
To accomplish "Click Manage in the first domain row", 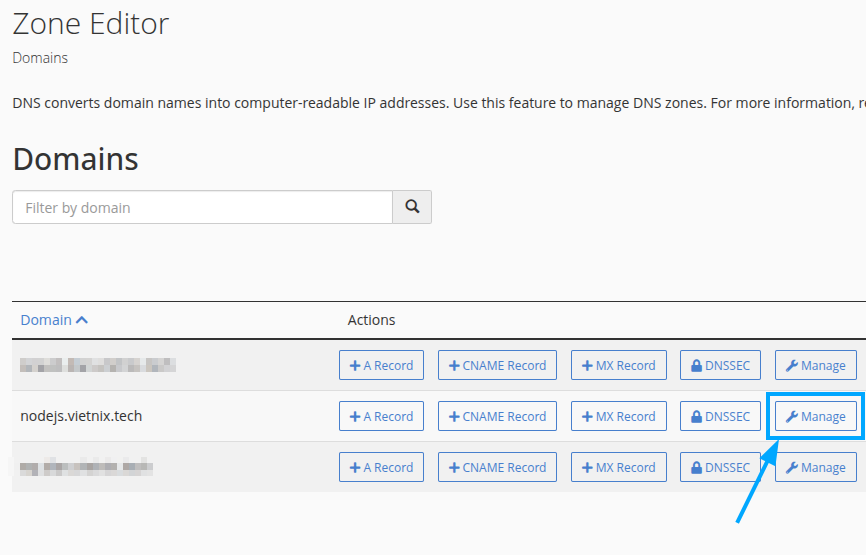I will pyautogui.click(x=815, y=365).
